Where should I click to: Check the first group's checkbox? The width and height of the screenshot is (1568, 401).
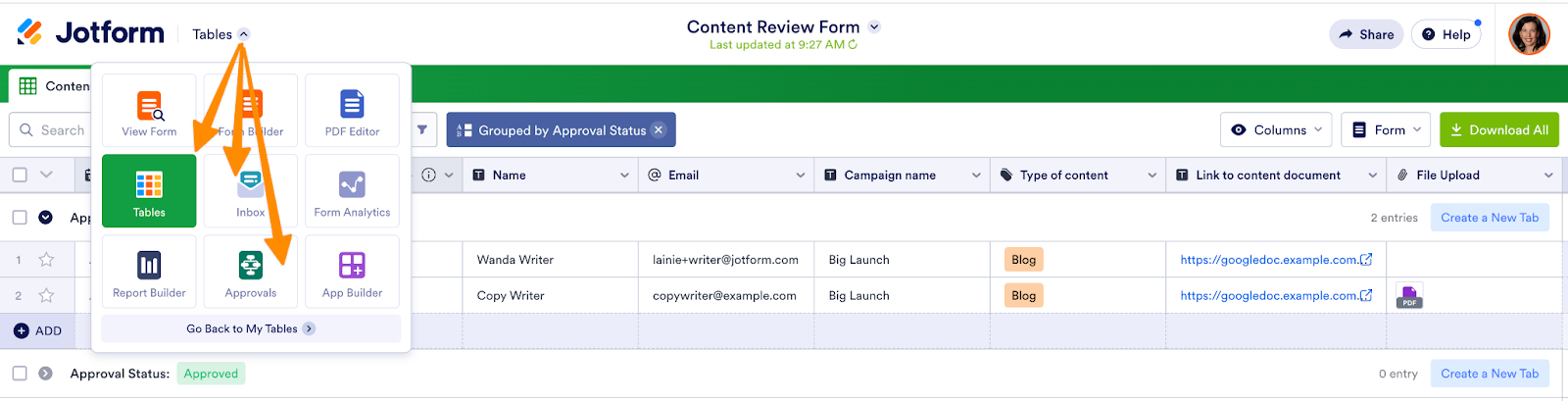pyautogui.click(x=20, y=218)
